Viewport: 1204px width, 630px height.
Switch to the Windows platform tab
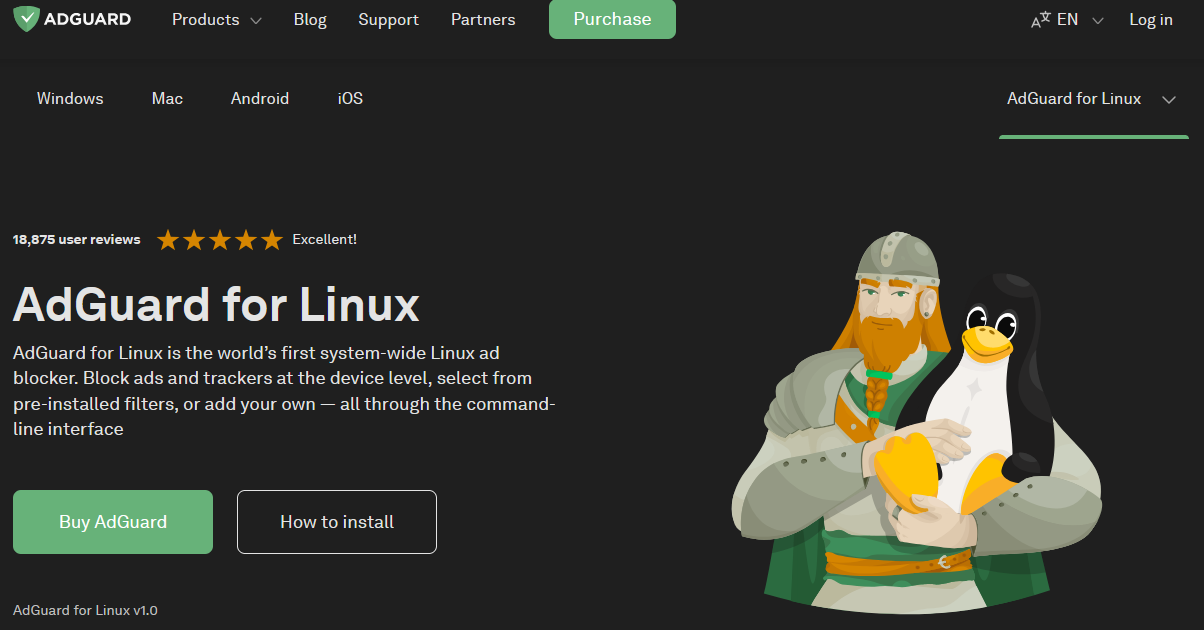[70, 98]
